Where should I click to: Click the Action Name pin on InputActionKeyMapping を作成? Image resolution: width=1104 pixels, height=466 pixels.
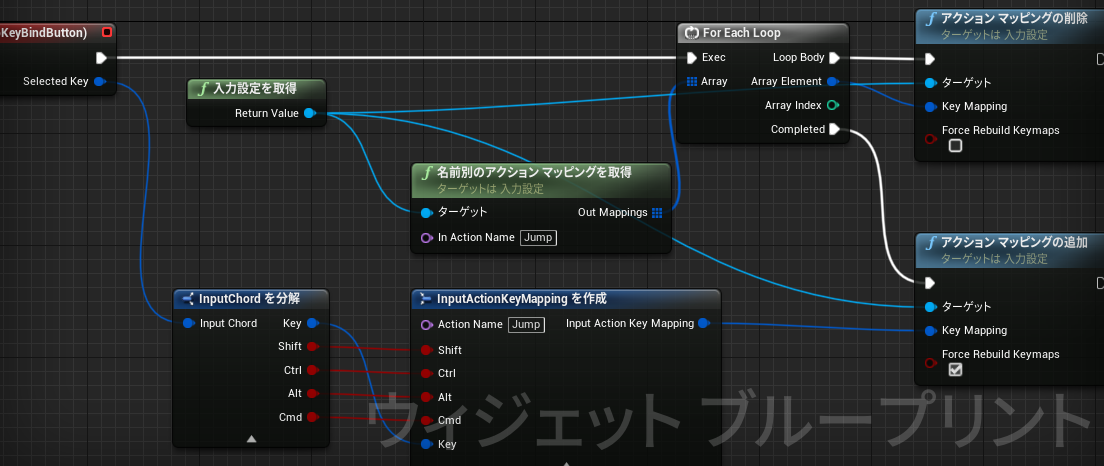426,325
